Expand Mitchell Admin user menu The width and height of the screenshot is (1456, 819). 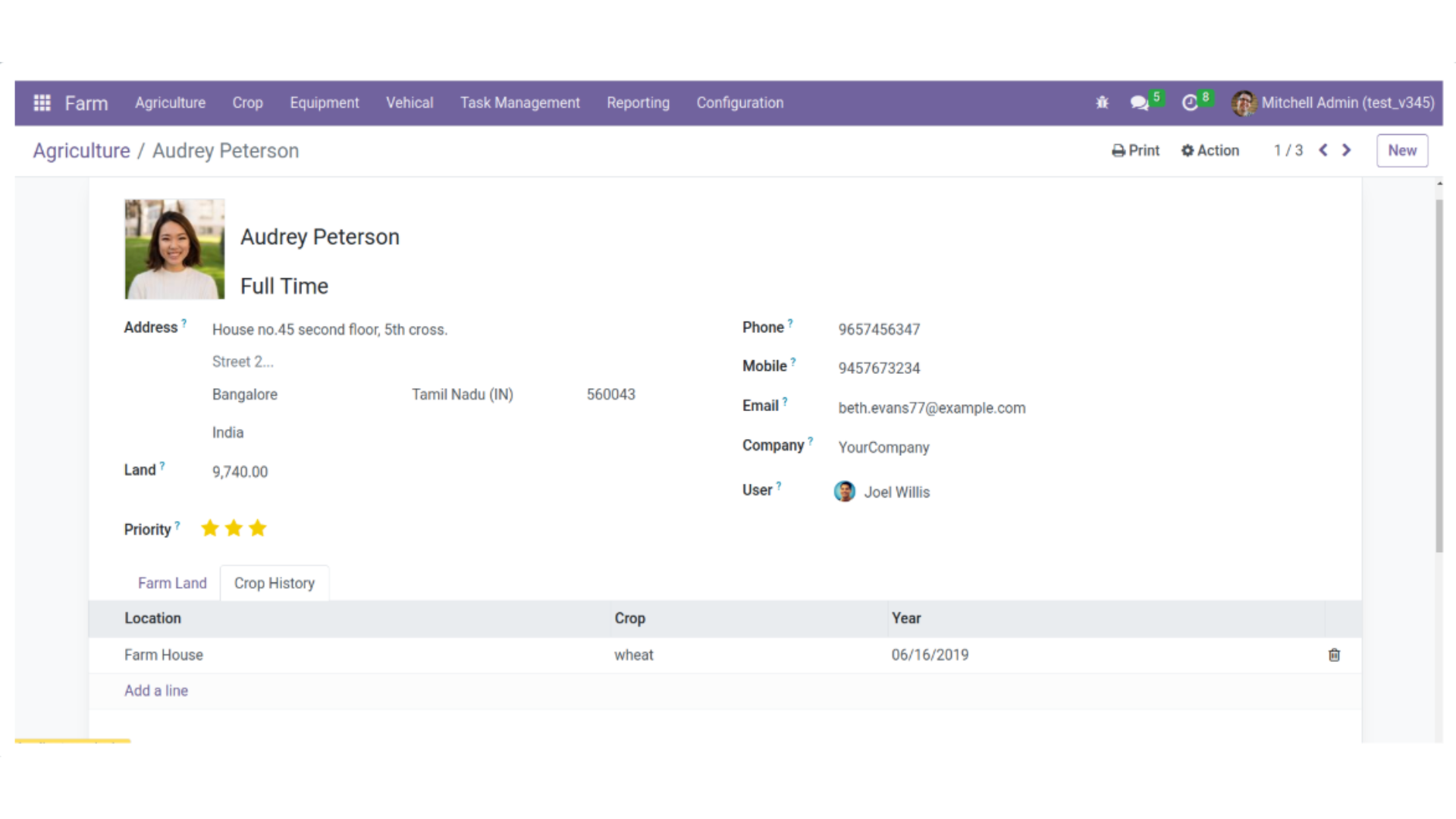(x=1332, y=102)
